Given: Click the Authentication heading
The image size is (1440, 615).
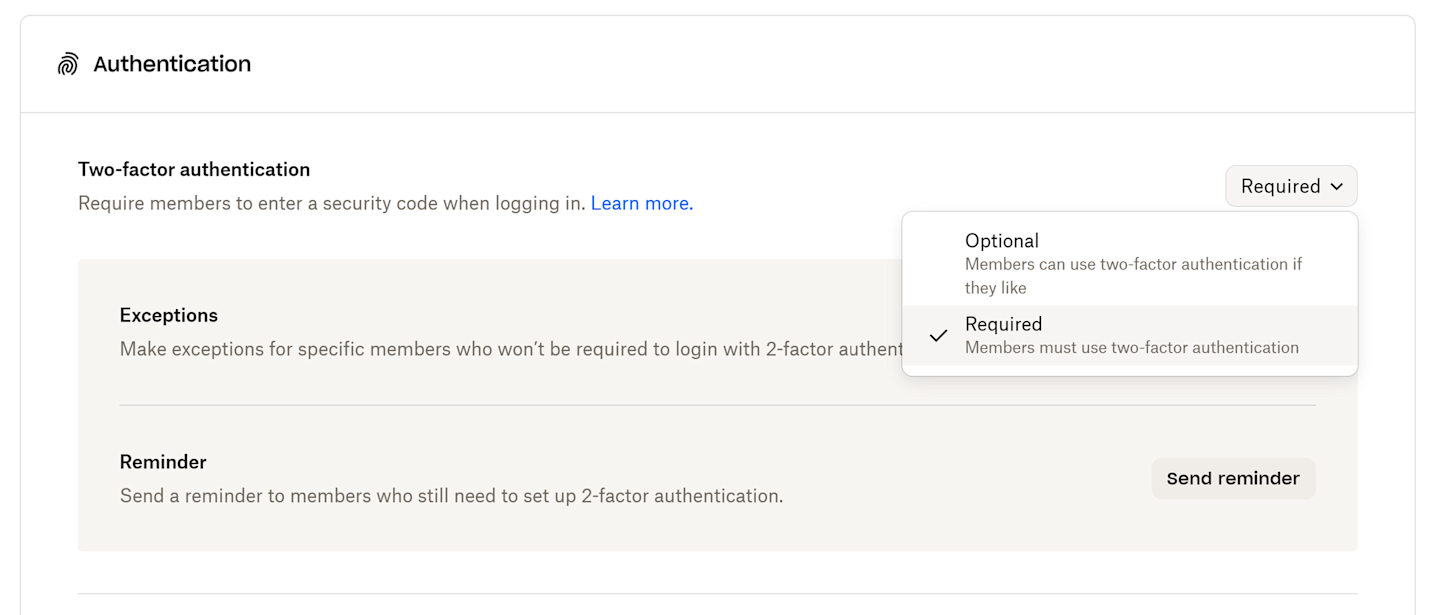Looking at the screenshot, I should pyautogui.click(x=171, y=63).
